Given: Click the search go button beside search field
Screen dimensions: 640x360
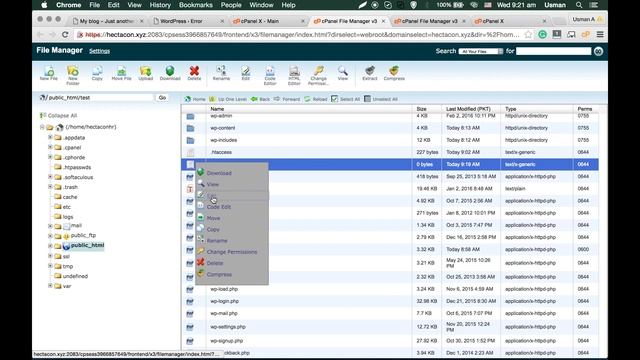Looking at the screenshot, I should (x=598, y=51).
